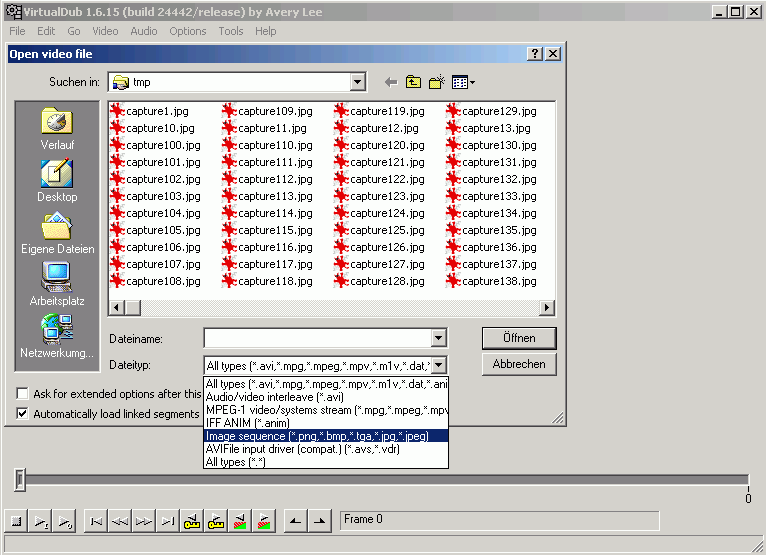Select capture114.jpg in the file list
This screenshot has height=555, width=766.
(267, 213)
